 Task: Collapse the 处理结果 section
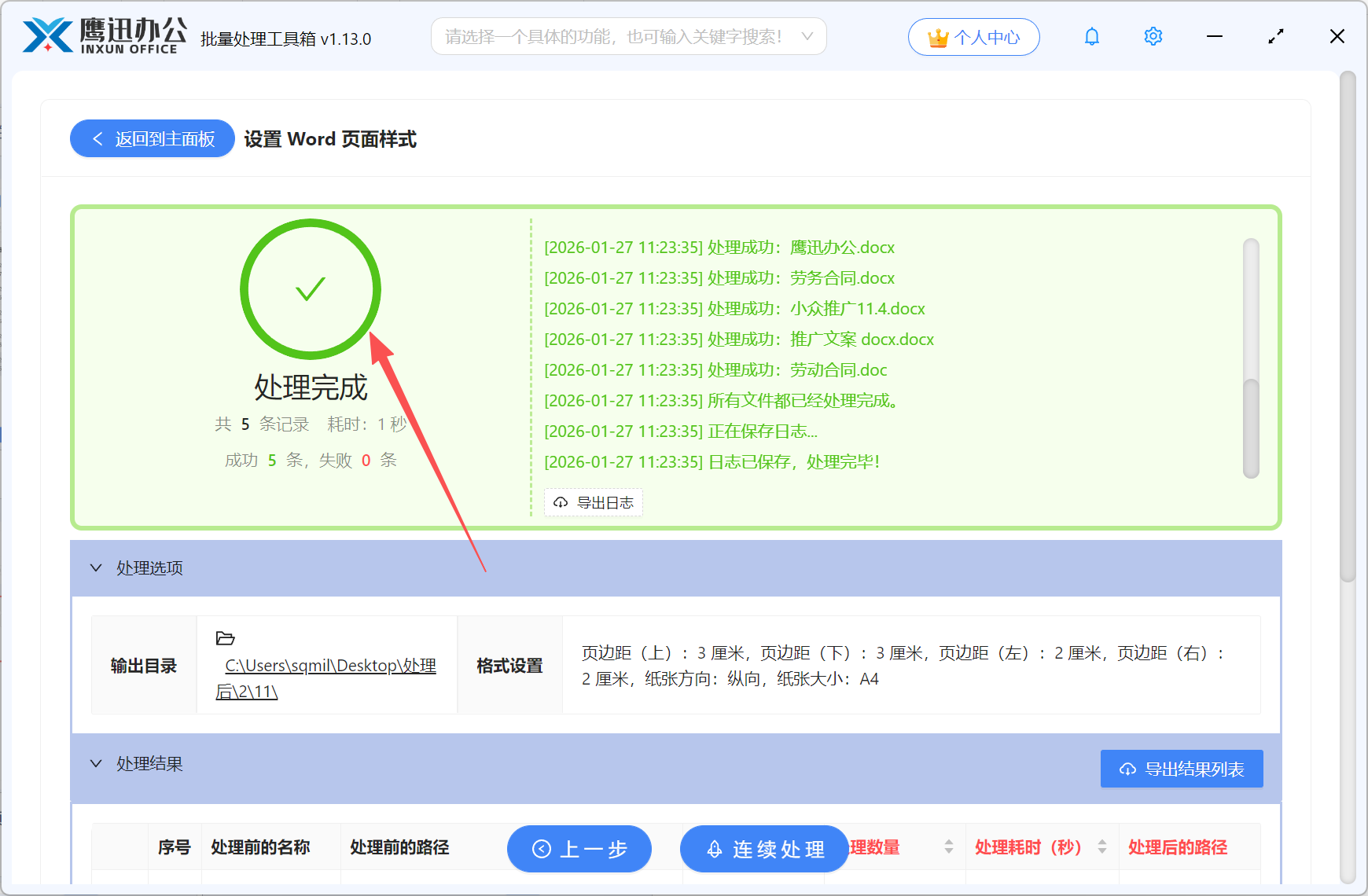point(96,763)
